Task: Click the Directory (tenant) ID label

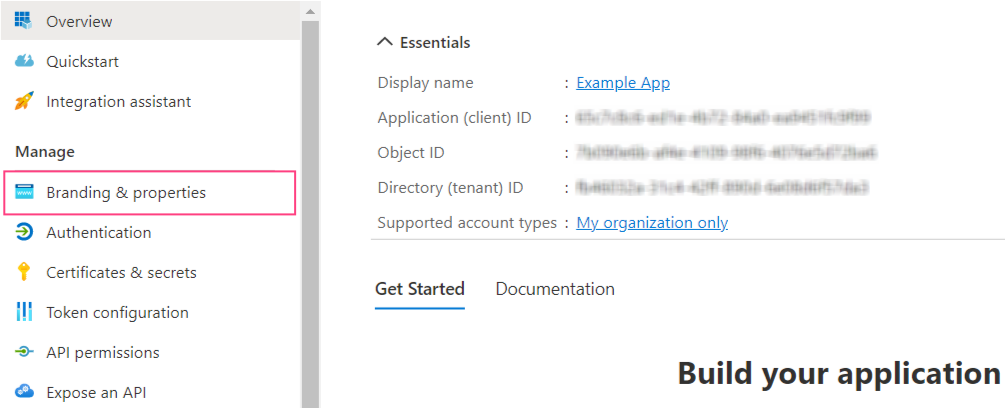Action: (x=451, y=188)
